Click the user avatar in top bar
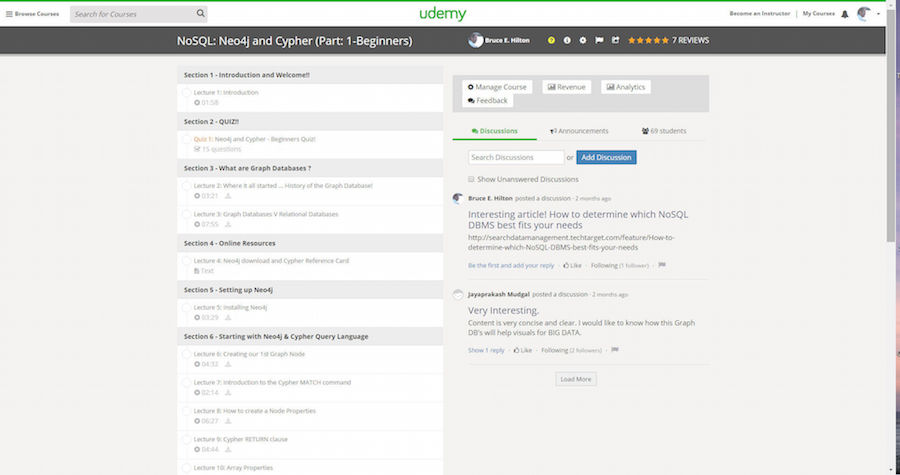This screenshot has width=900, height=475. (x=864, y=14)
